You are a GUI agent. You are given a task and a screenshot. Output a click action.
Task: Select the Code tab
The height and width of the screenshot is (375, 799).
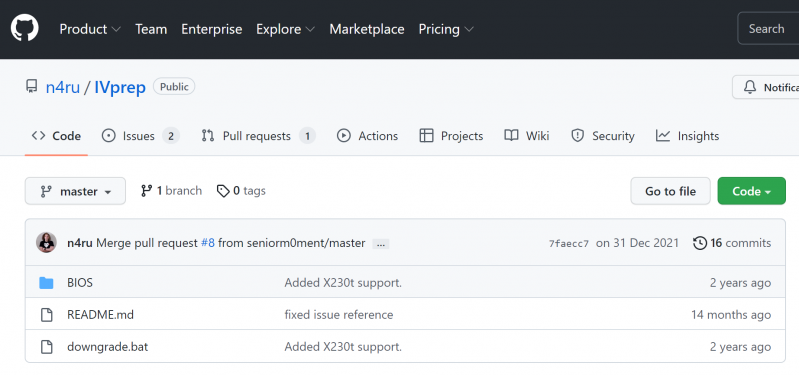[56, 136]
